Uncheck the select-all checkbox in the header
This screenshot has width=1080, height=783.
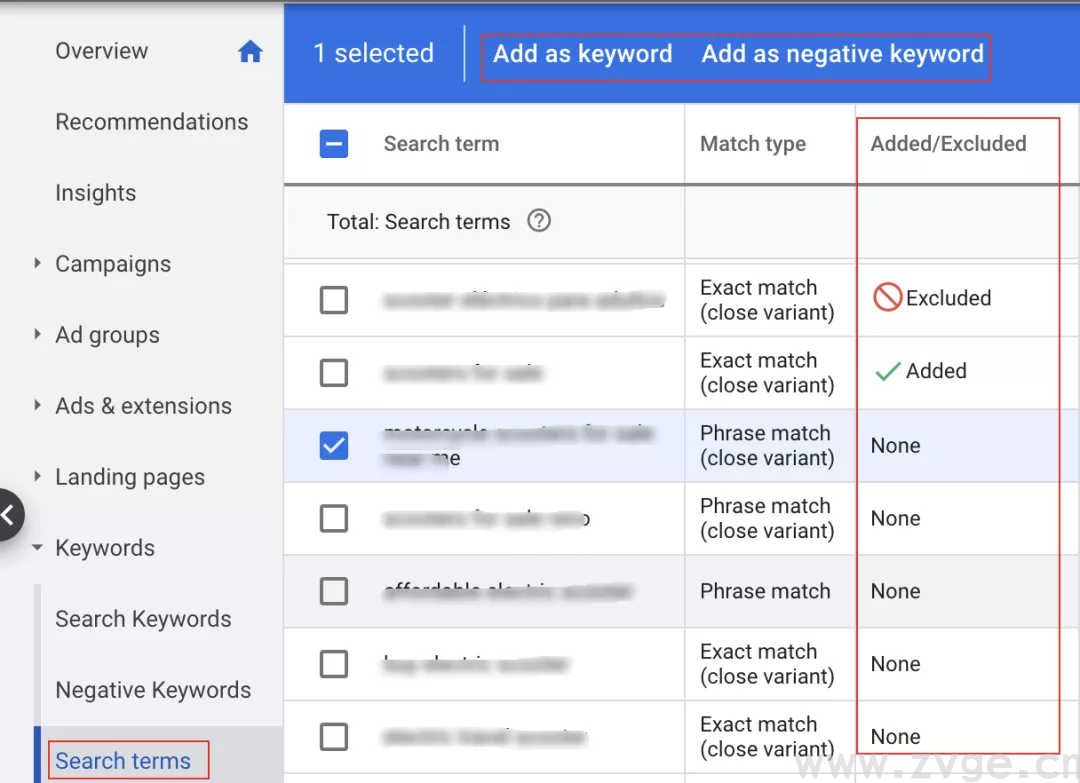334,144
